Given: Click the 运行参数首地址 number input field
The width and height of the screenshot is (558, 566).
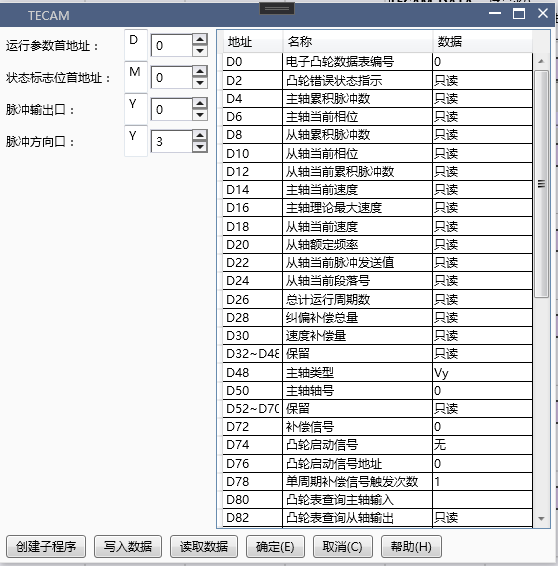Looking at the screenshot, I should click(172, 45).
